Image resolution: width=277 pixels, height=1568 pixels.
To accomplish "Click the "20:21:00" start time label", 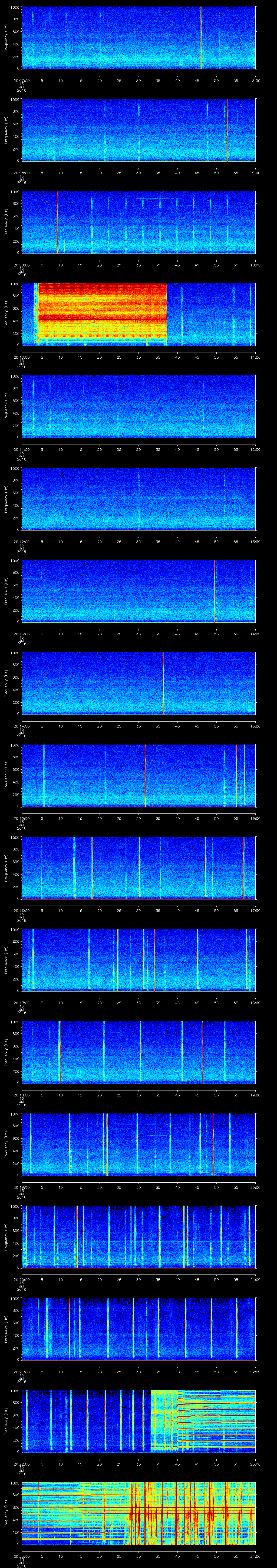I will (21, 1371).
